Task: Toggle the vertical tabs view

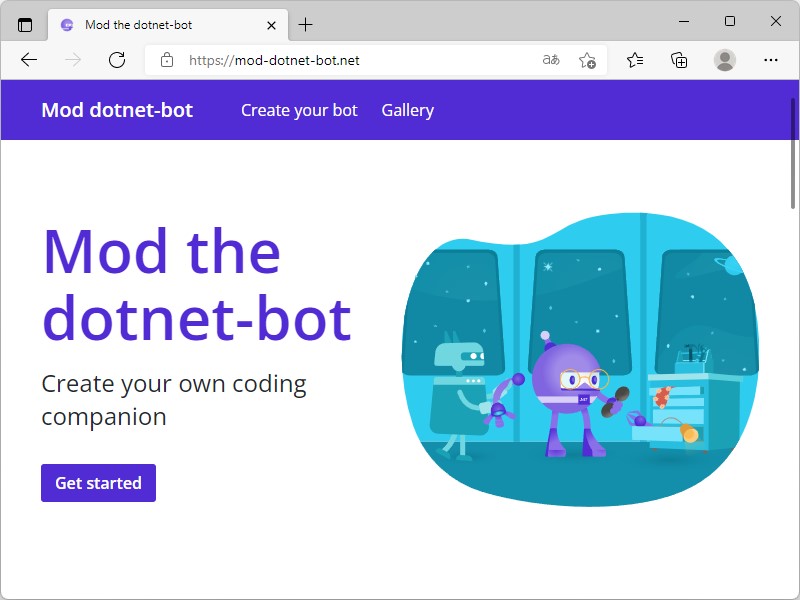Action: 25,24
